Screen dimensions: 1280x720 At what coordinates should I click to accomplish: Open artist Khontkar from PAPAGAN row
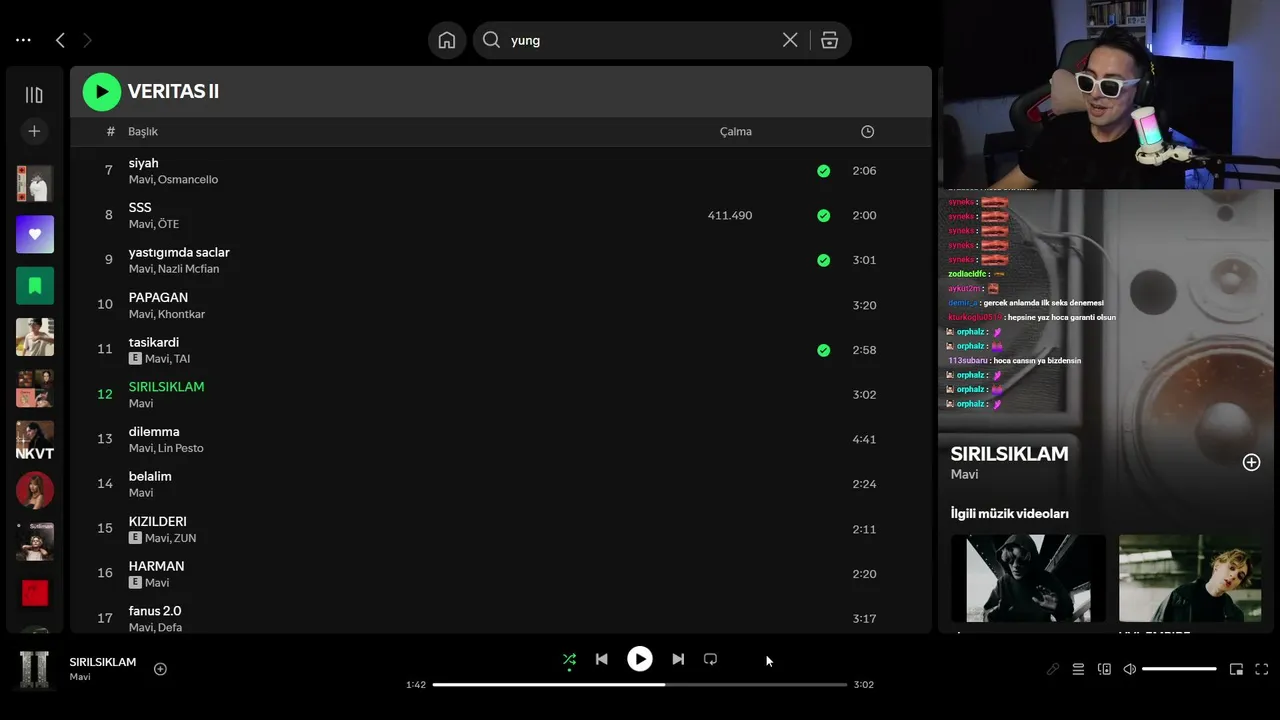point(181,314)
